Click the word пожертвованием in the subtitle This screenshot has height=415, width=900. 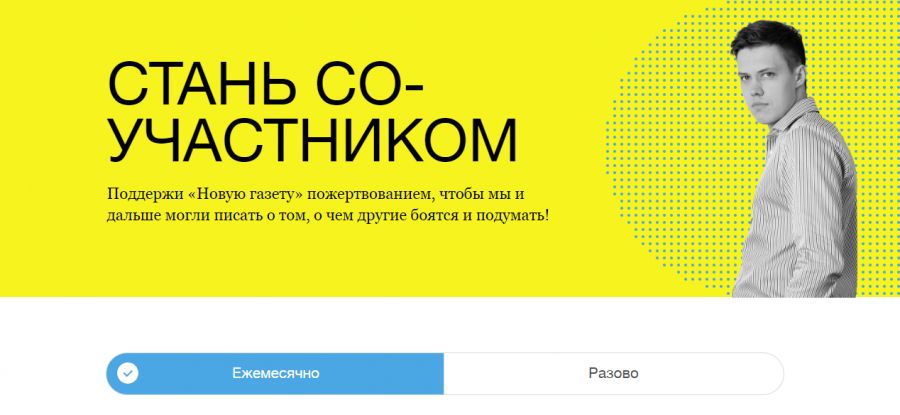point(372,194)
